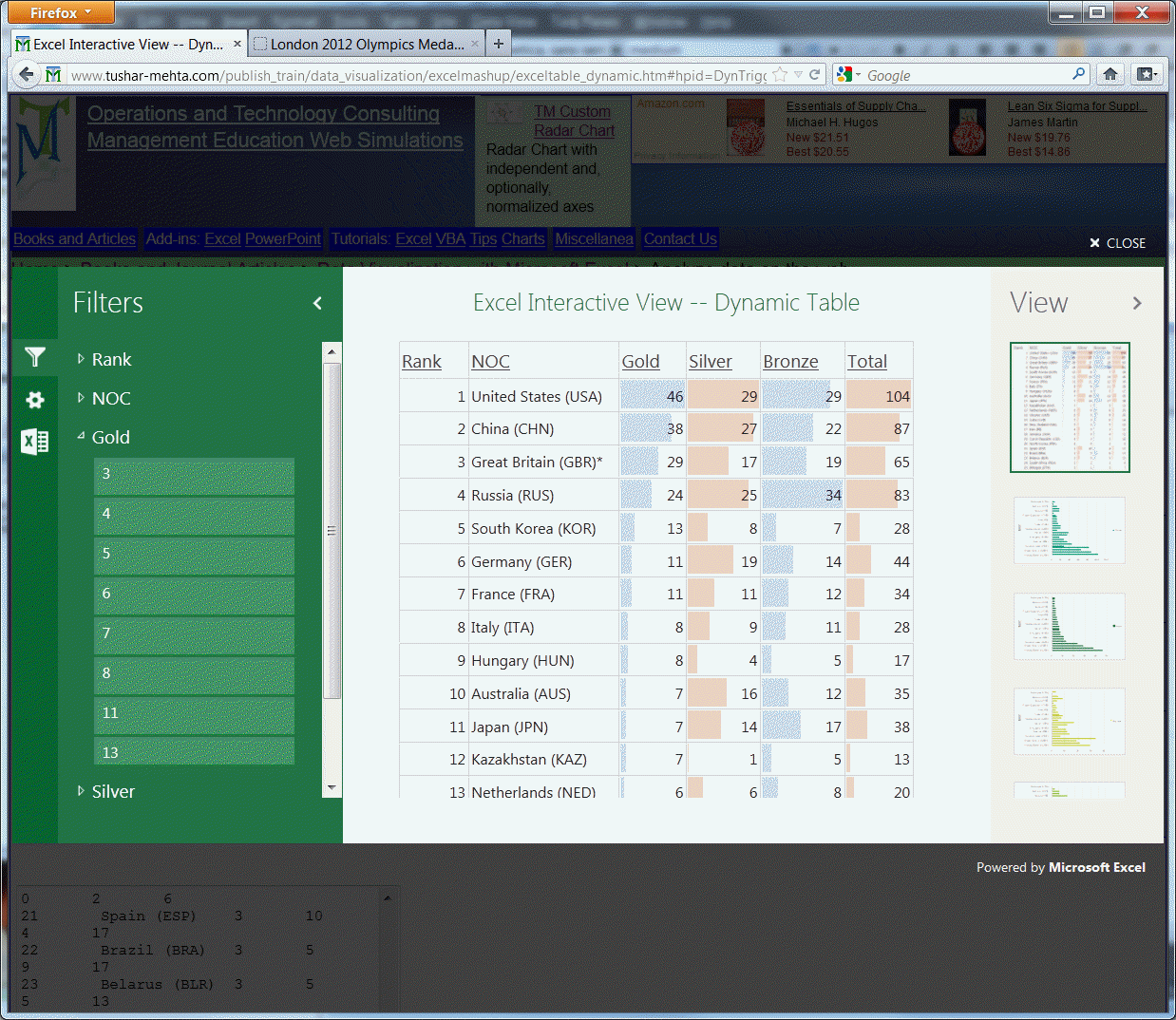The width and height of the screenshot is (1176, 1020).
Task: Open new tab with plus button
Action: tap(498, 44)
